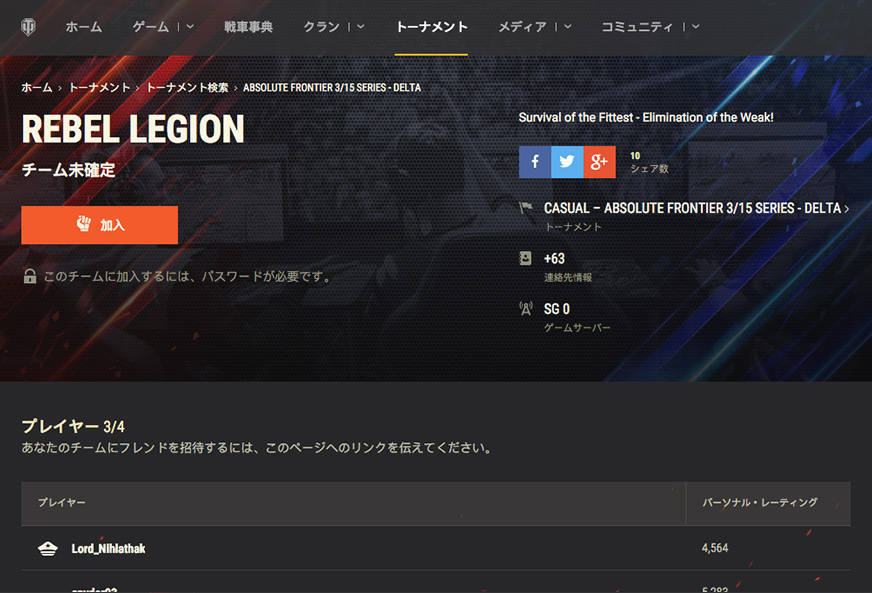The height and width of the screenshot is (593, 872).
Task: Expand the コミュニティ menu dropdown arrow
Action: [695, 27]
